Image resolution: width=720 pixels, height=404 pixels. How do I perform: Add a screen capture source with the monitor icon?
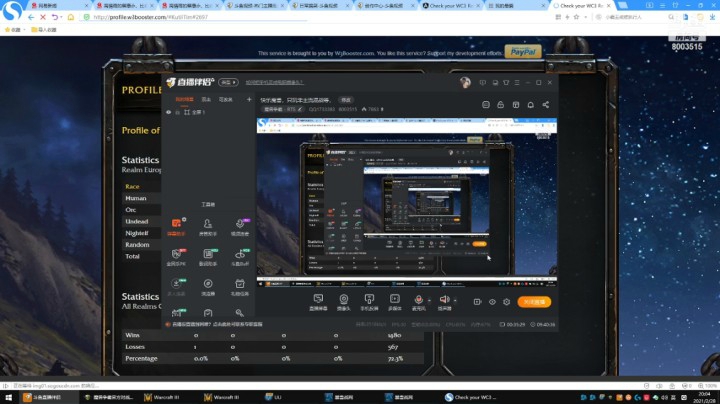pos(318,302)
